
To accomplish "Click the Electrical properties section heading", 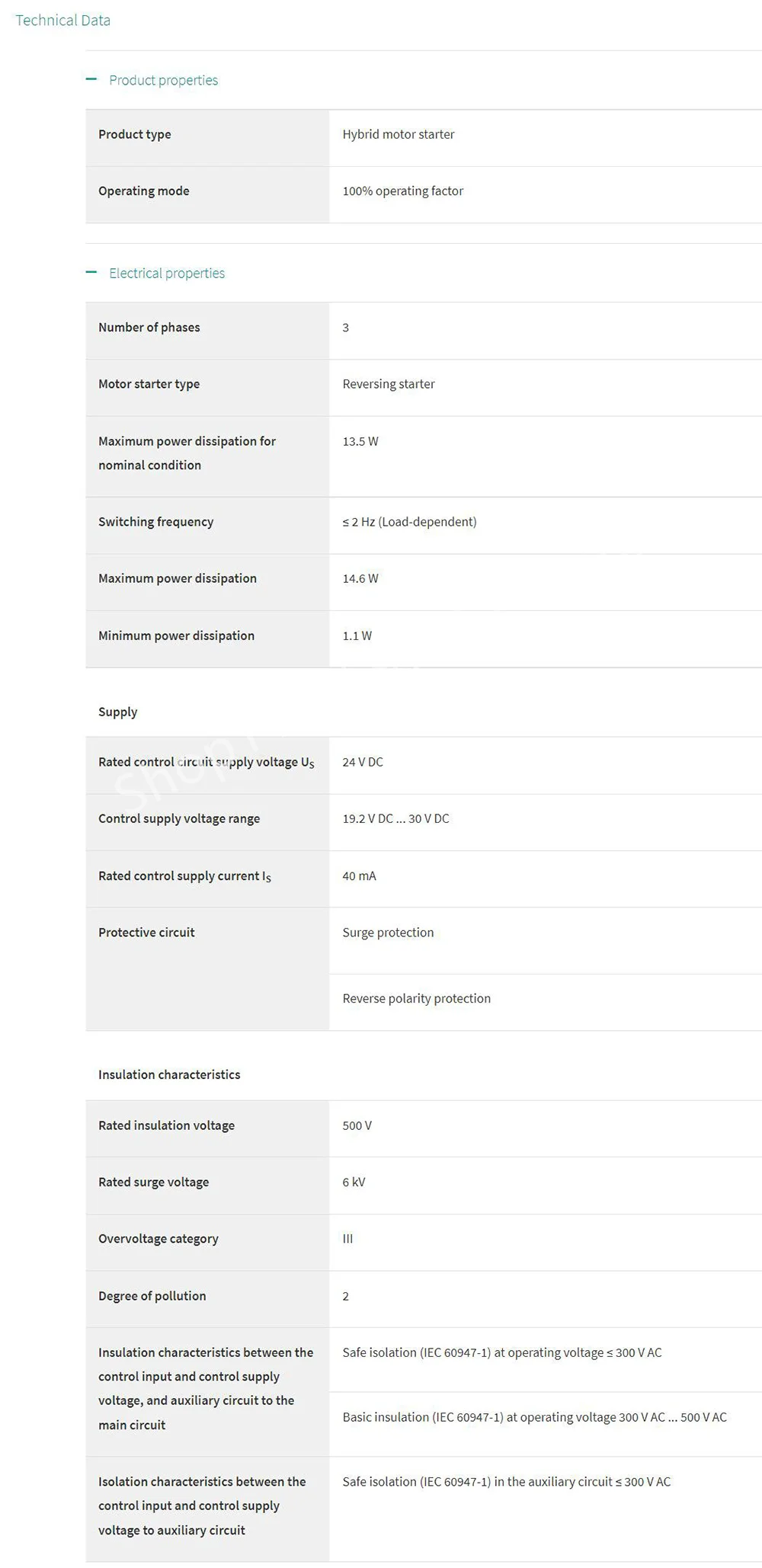I will click(167, 273).
